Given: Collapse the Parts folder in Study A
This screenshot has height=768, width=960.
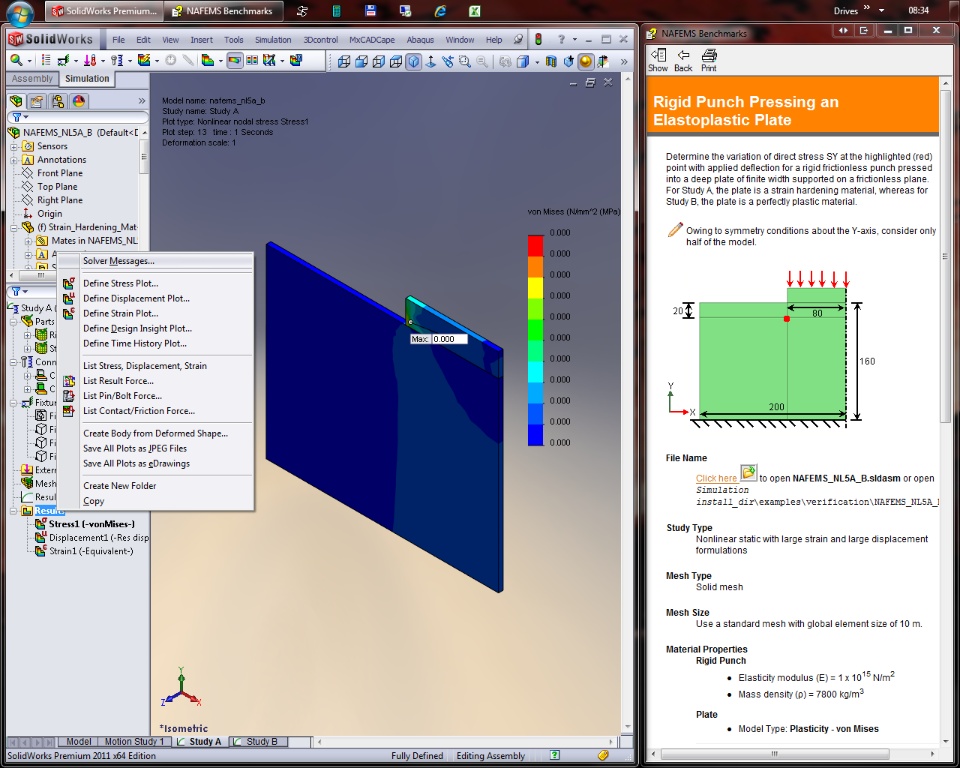Looking at the screenshot, I should point(13,322).
